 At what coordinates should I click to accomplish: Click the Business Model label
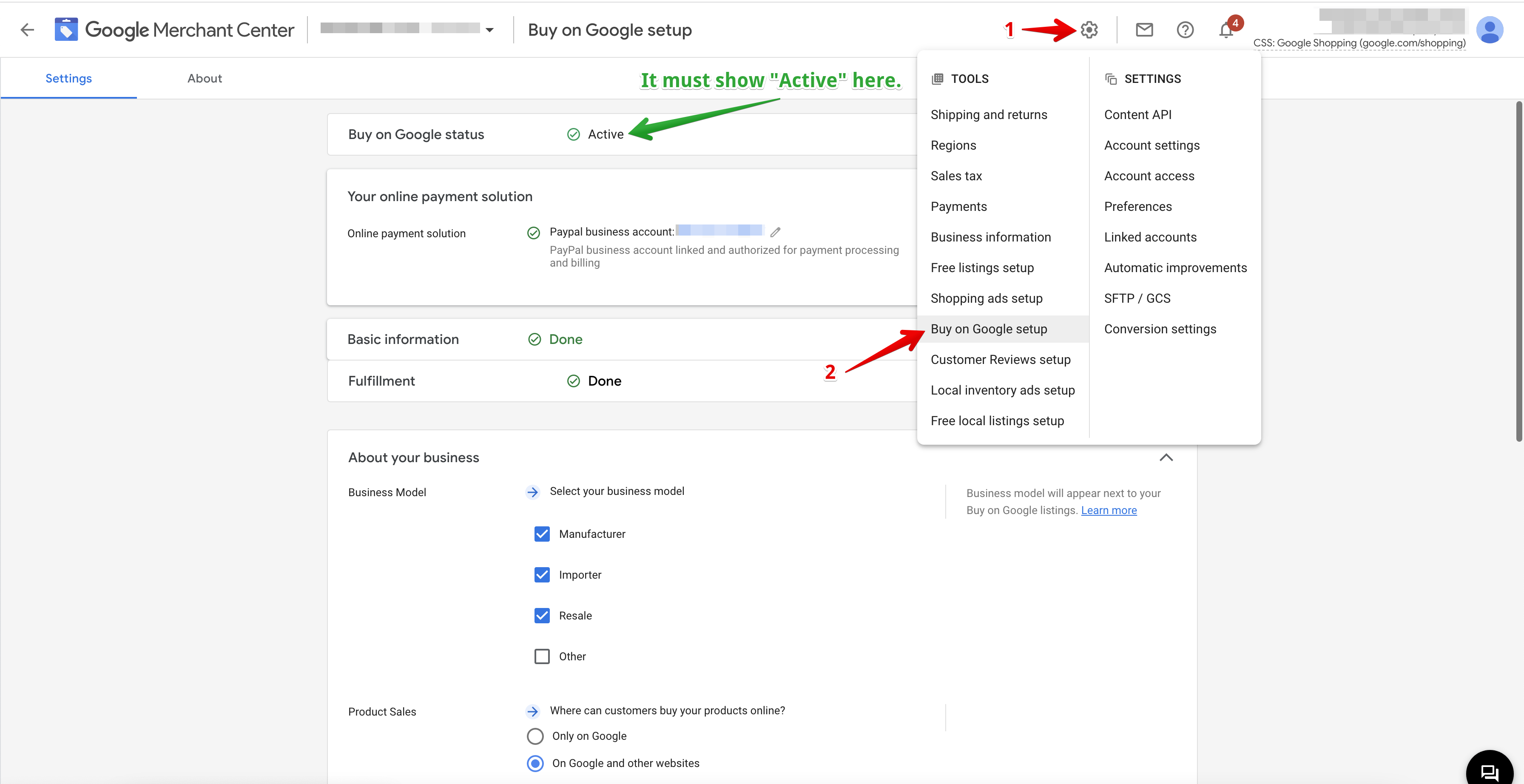coord(387,492)
